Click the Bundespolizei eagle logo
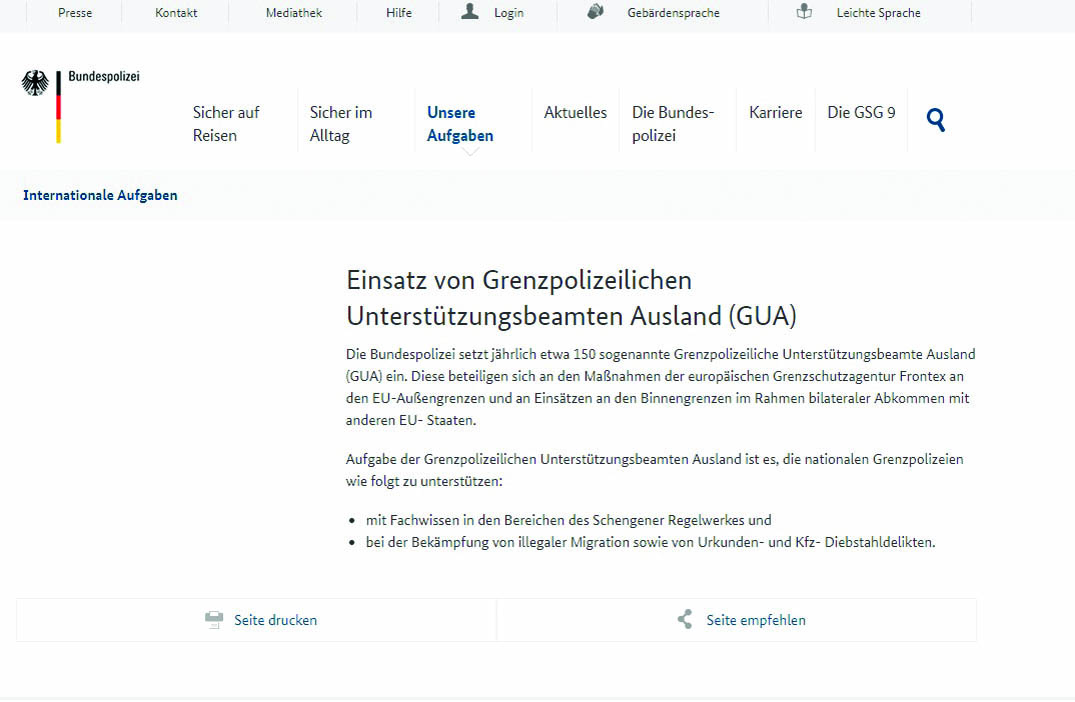The width and height of the screenshot is (1075, 702). coord(36,83)
